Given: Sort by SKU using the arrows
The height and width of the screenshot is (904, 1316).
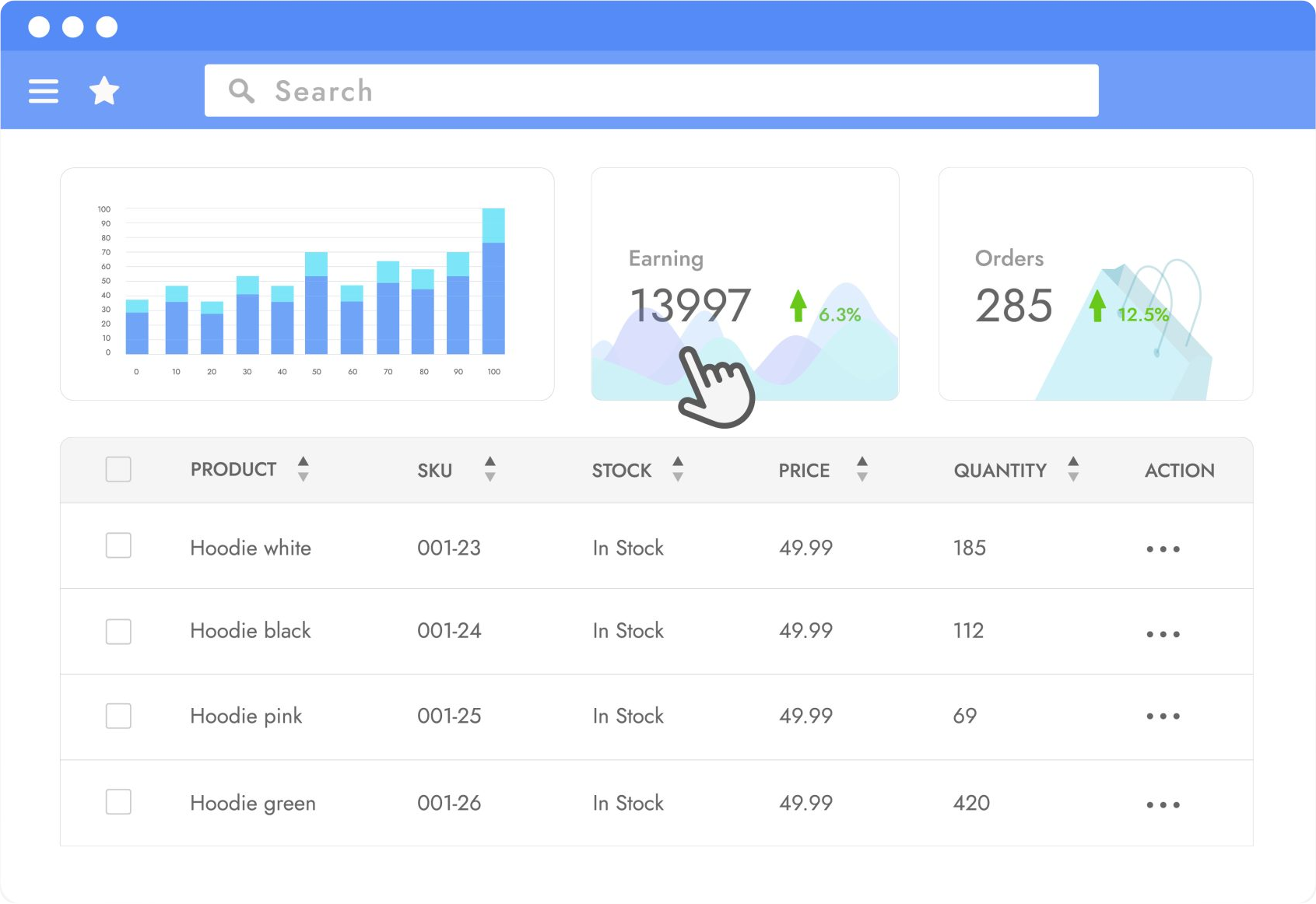Looking at the screenshot, I should click(x=490, y=469).
